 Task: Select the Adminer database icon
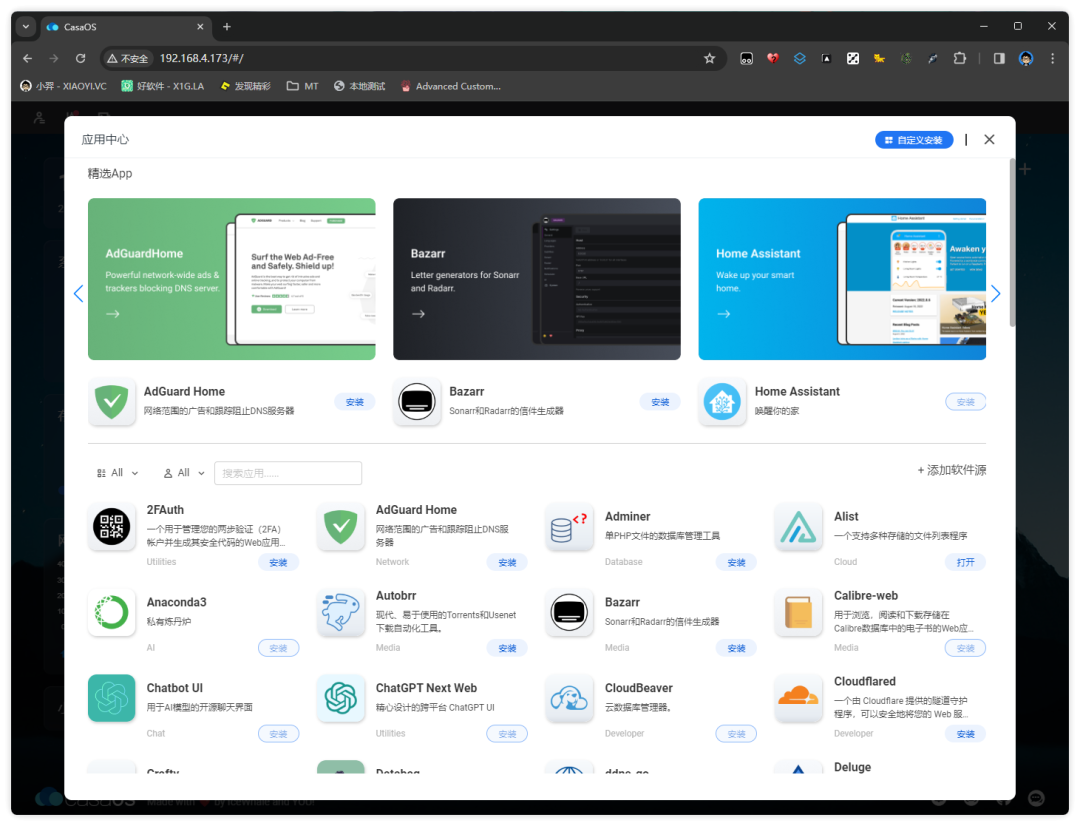[x=569, y=527]
